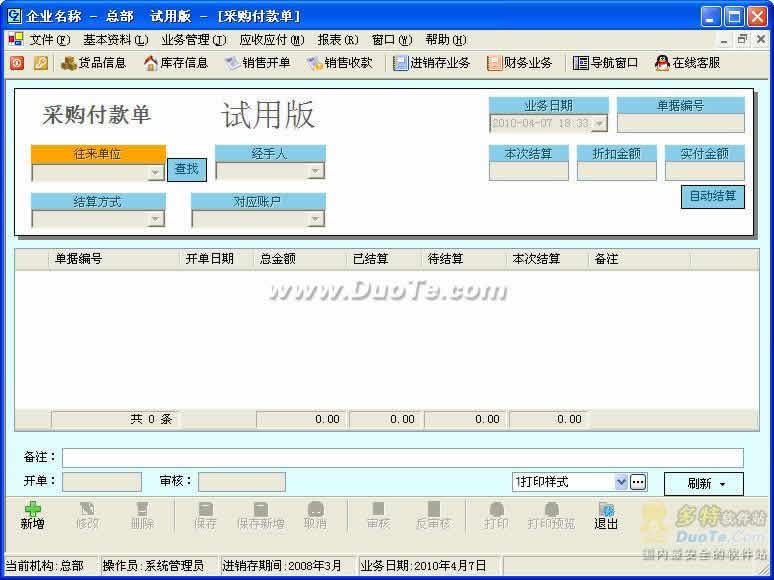The height and width of the screenshot is (580, 774).
Task: Expand the 业务日期 date dropdown
Action: tap(599, 123)
